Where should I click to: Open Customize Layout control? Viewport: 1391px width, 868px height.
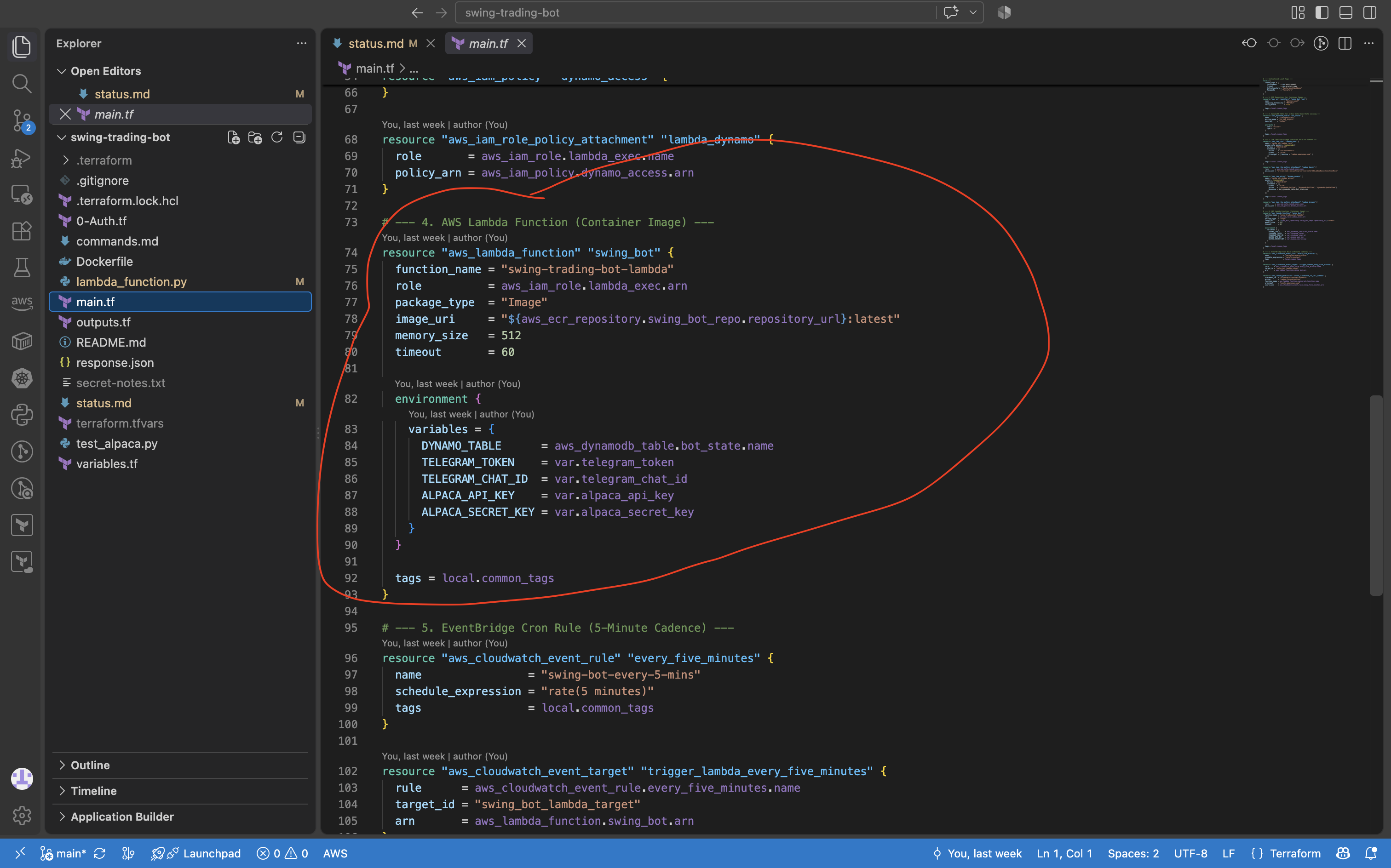[x=1298, y=12]
